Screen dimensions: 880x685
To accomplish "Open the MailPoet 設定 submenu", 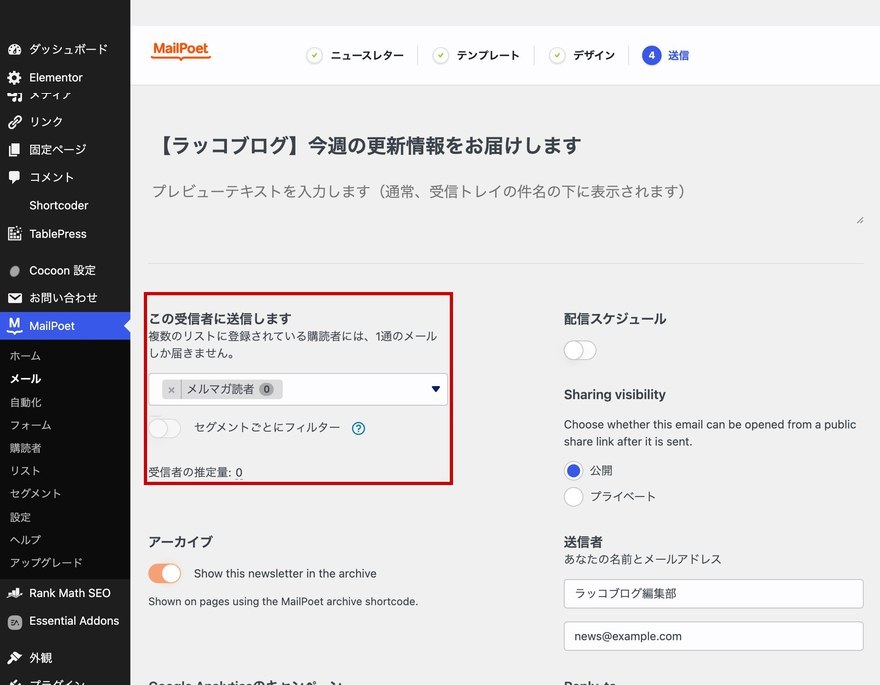I will [20, 517].
